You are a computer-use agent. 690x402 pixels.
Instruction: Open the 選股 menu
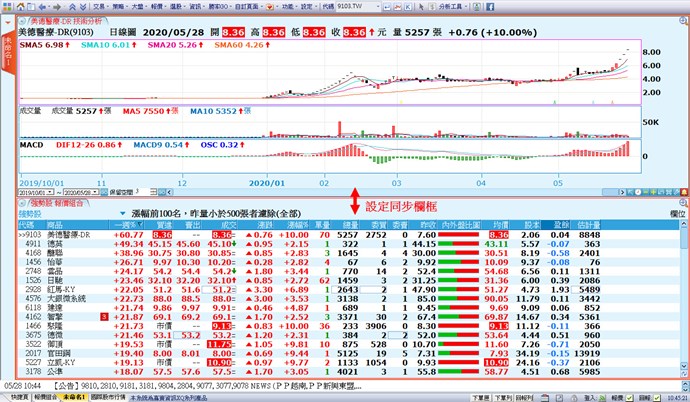point(177,7)
